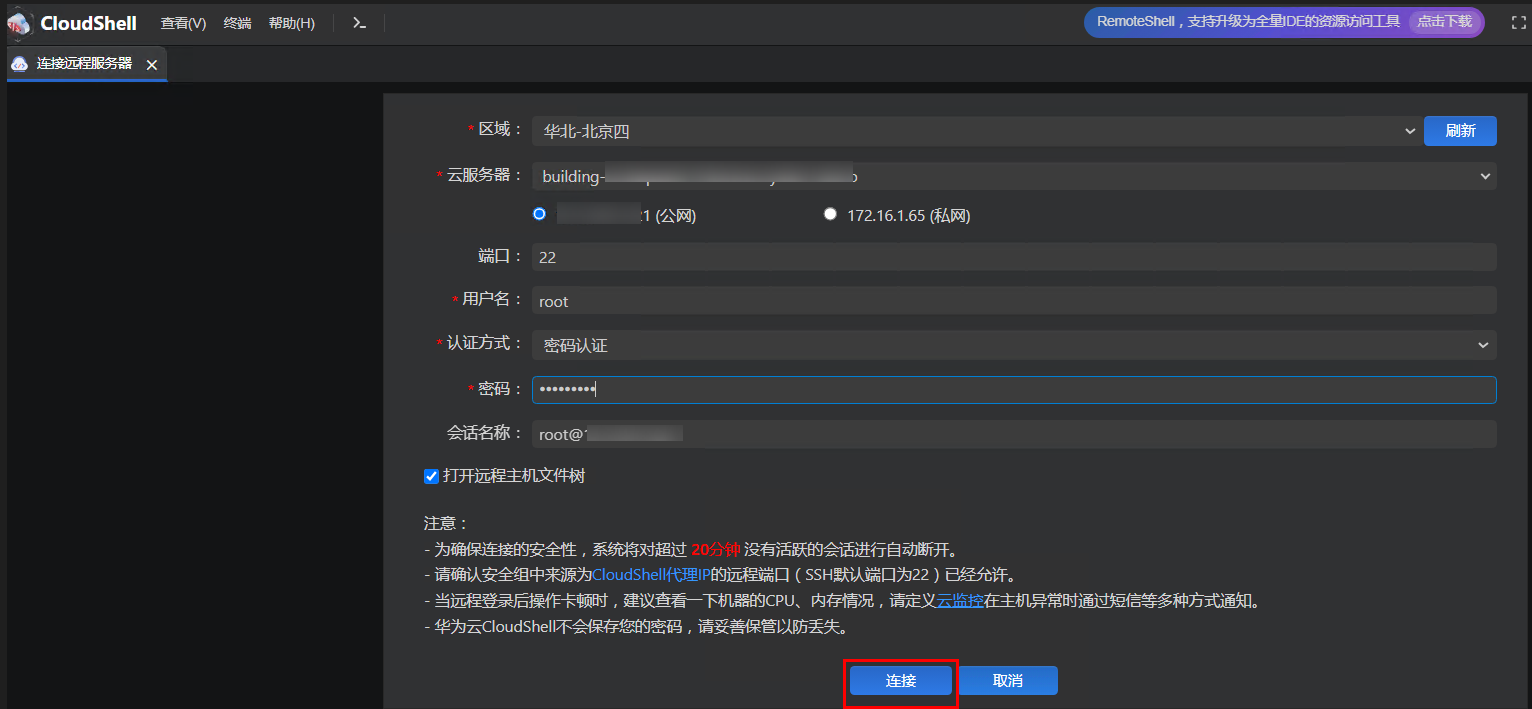Click the CloudShell logo icon

click(20, 23)
